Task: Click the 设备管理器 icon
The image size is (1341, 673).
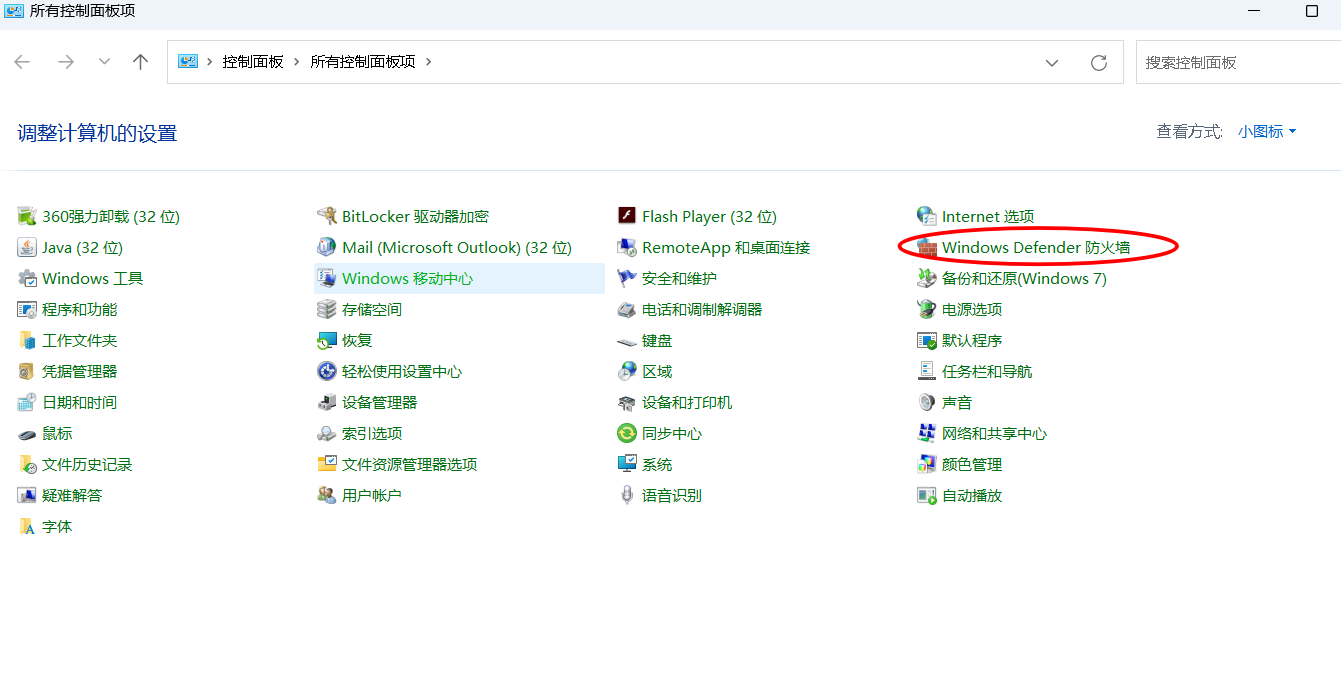Action: (x=327, y=402)
